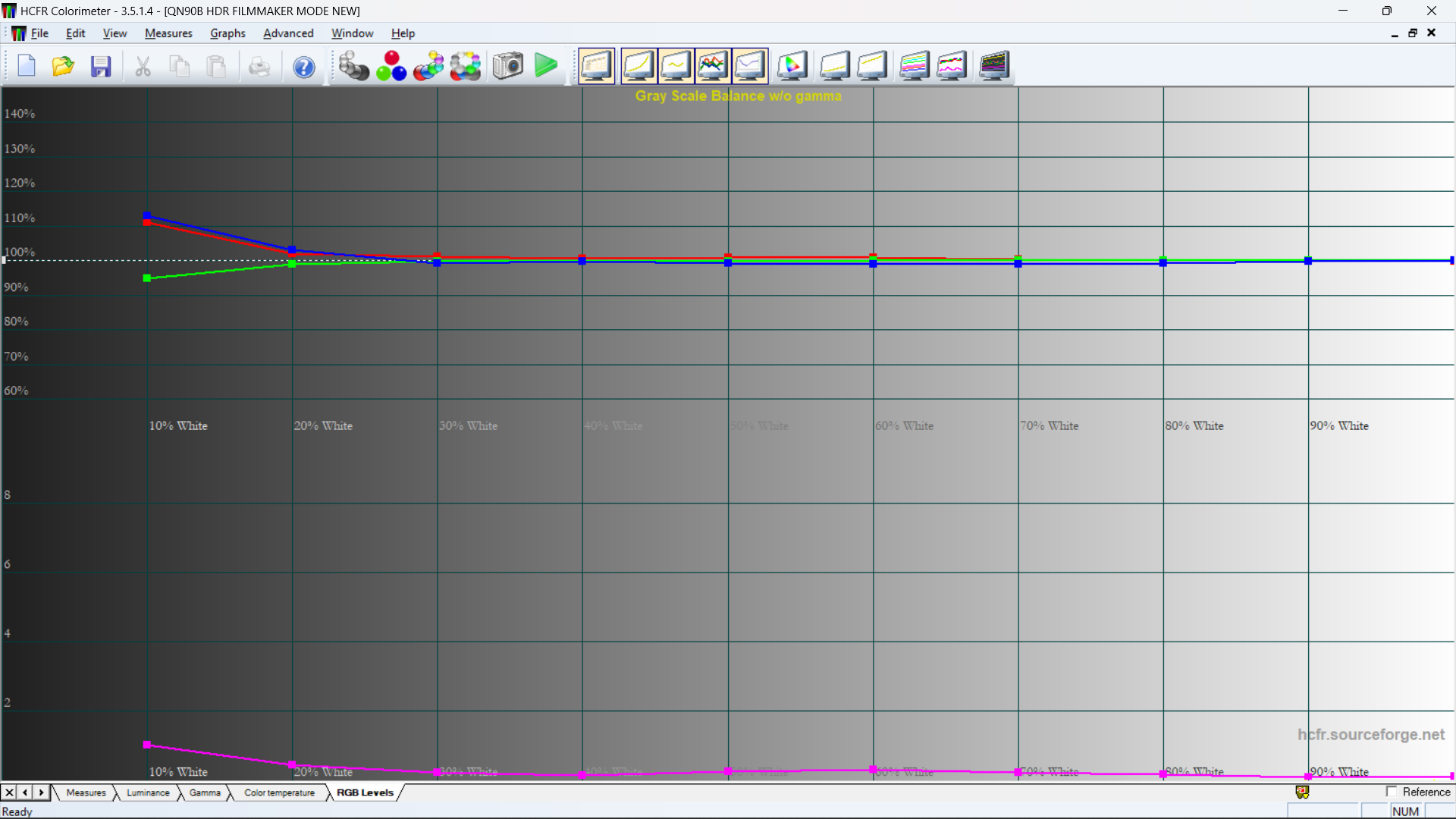The height and width of the screenshot is (819, 1456).
Task: Enable the Reference checkbox
Action: click(1392, 792)
